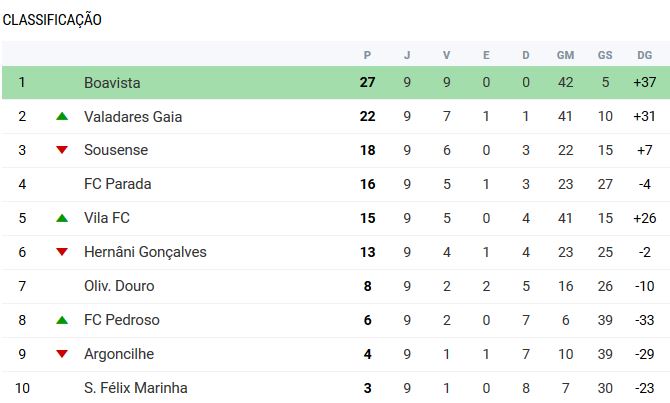
Task: Select S. Félix Marinha team name
Action: 135,388
